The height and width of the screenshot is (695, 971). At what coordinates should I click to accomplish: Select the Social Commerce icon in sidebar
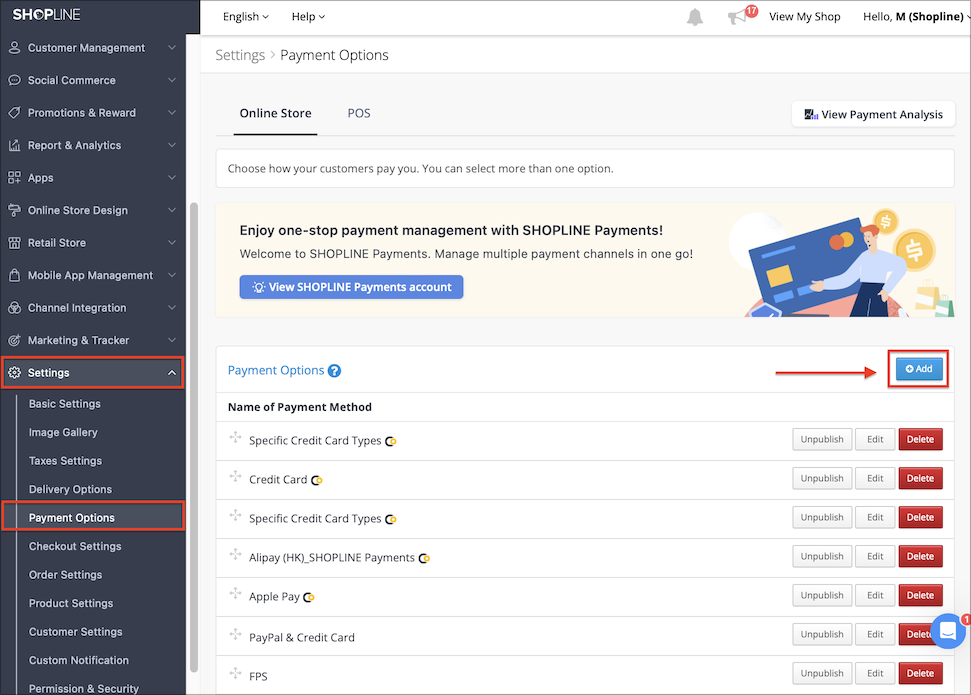[x=14, y=80]
